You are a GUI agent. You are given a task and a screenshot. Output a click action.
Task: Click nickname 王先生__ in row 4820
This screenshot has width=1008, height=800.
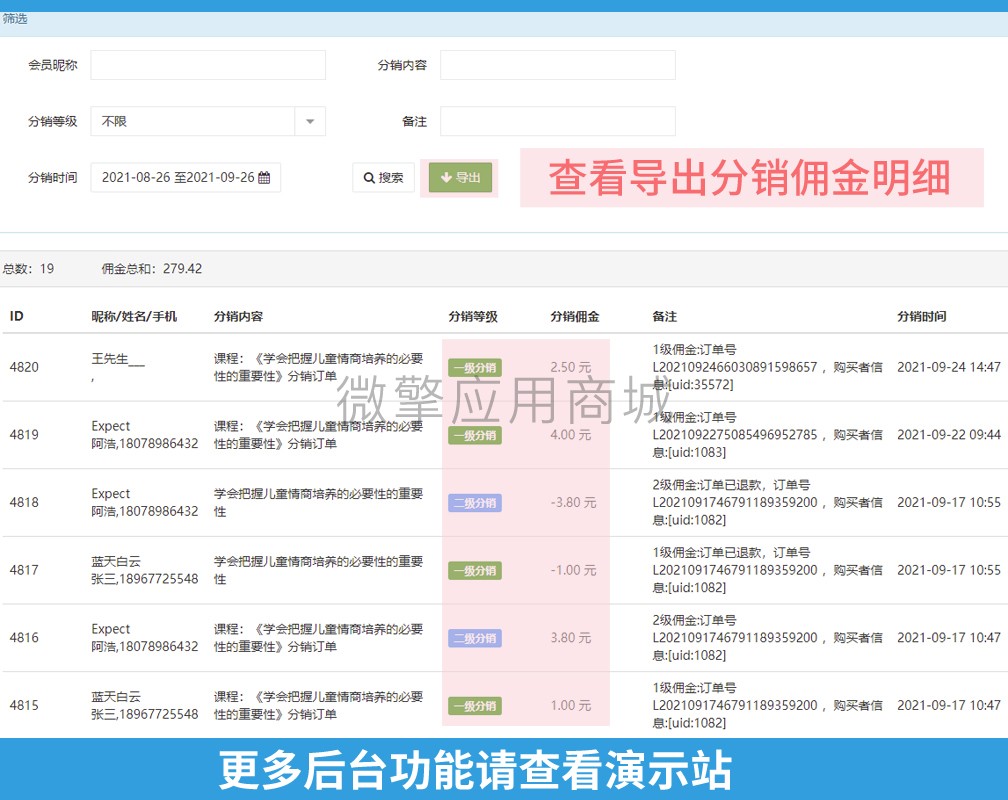point(118,359)
